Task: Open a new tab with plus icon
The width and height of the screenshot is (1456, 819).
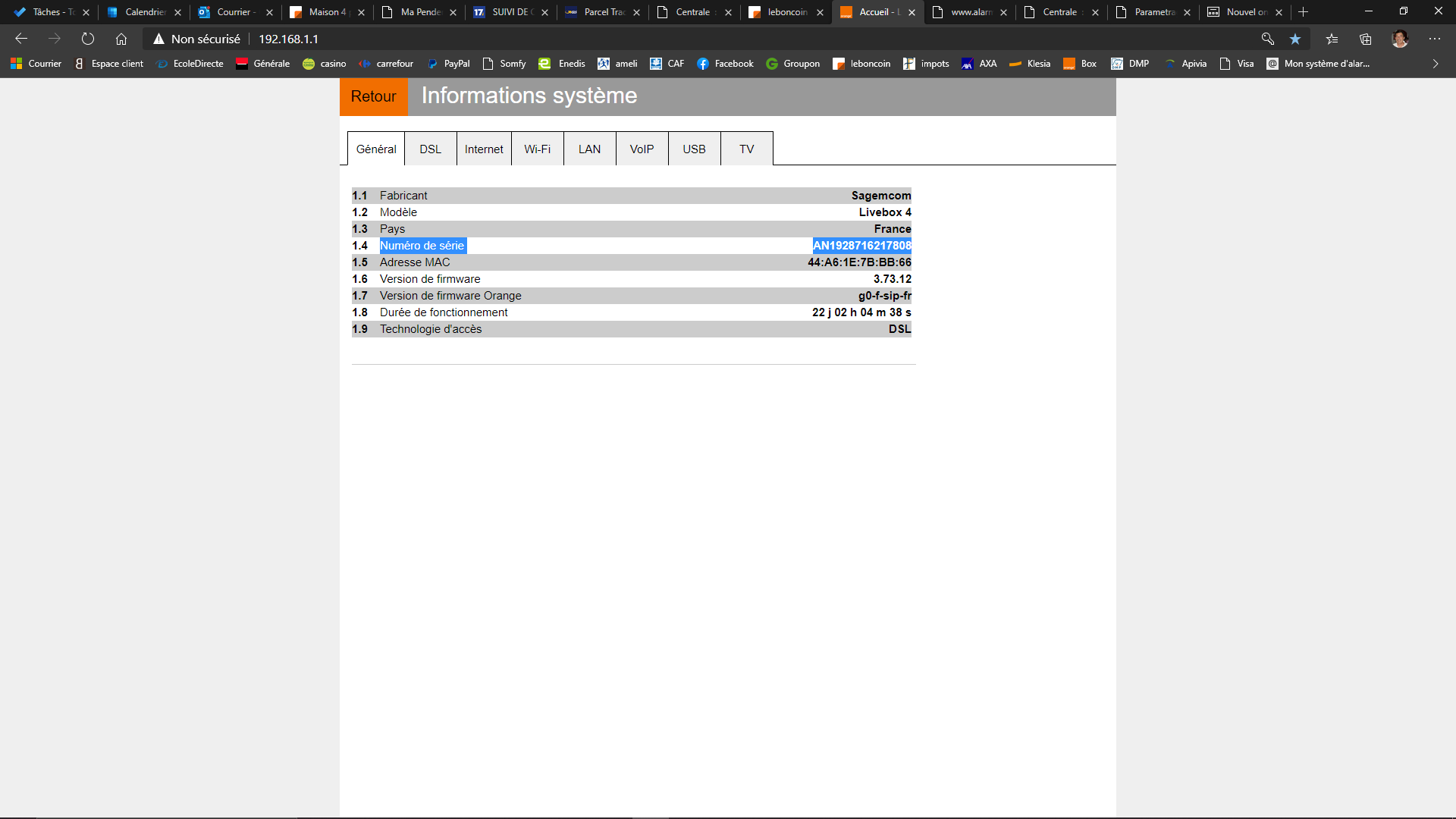Action: 1303,12
